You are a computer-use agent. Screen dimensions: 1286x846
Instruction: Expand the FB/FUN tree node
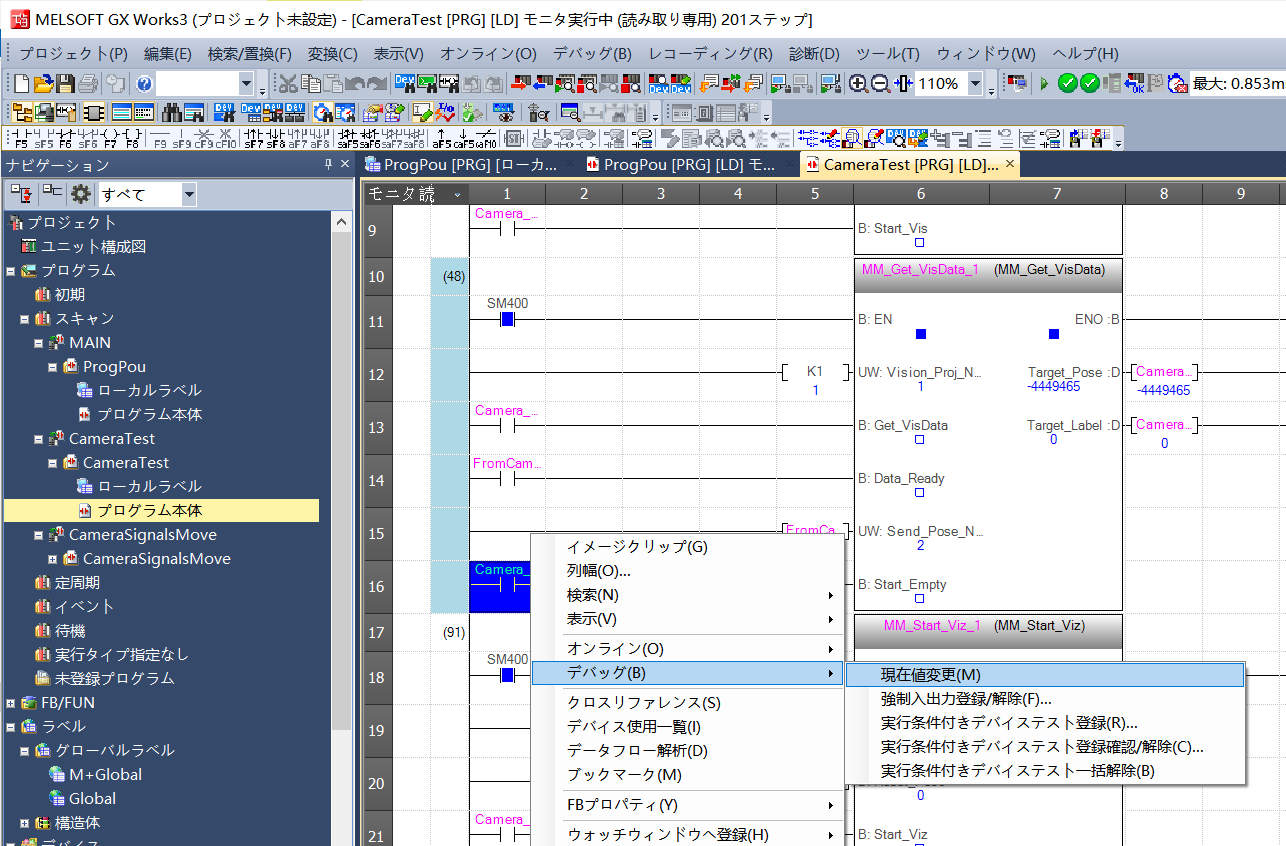click(10, 703)
